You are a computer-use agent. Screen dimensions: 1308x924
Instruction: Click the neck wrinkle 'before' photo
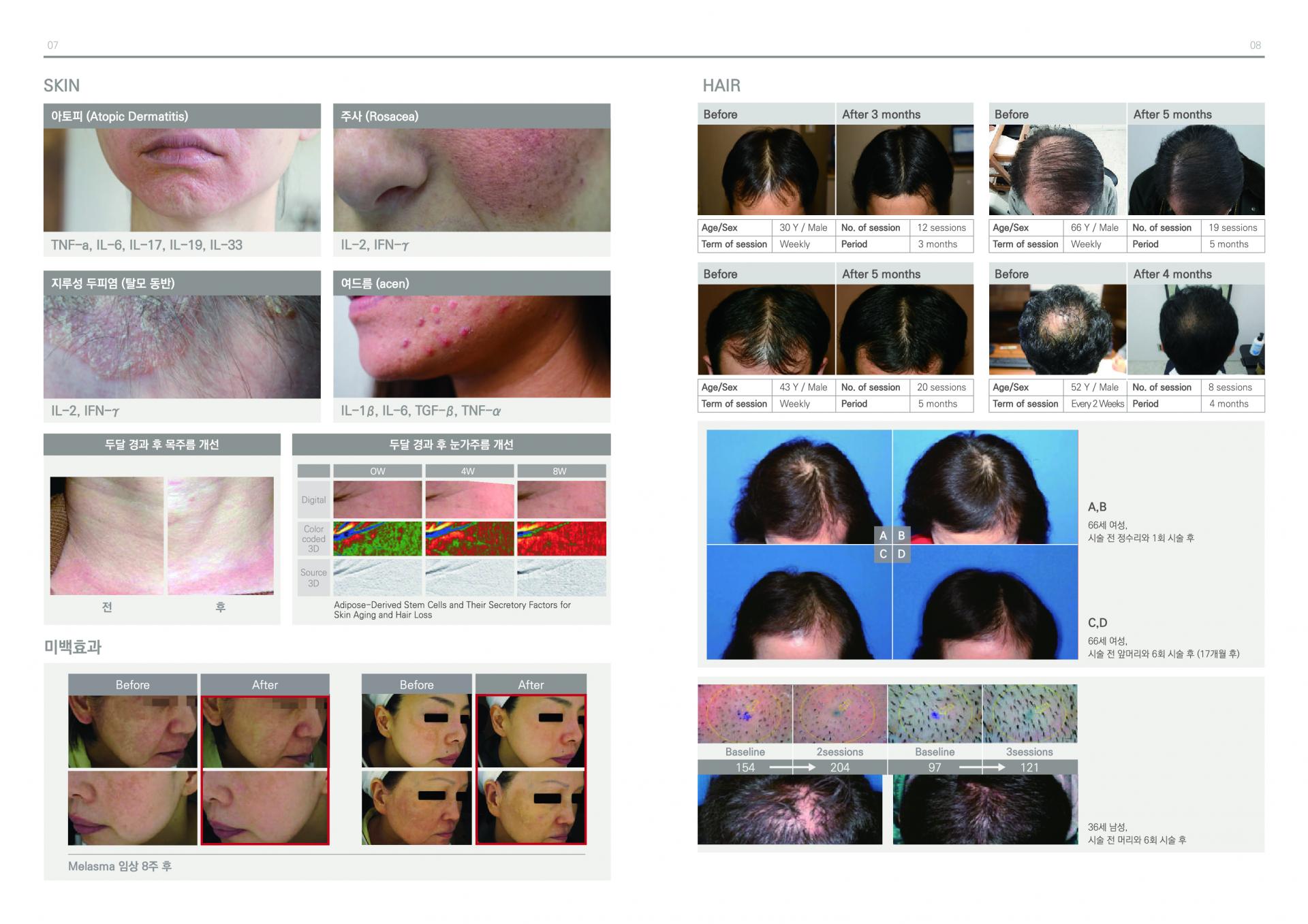[x=106, y=535]
